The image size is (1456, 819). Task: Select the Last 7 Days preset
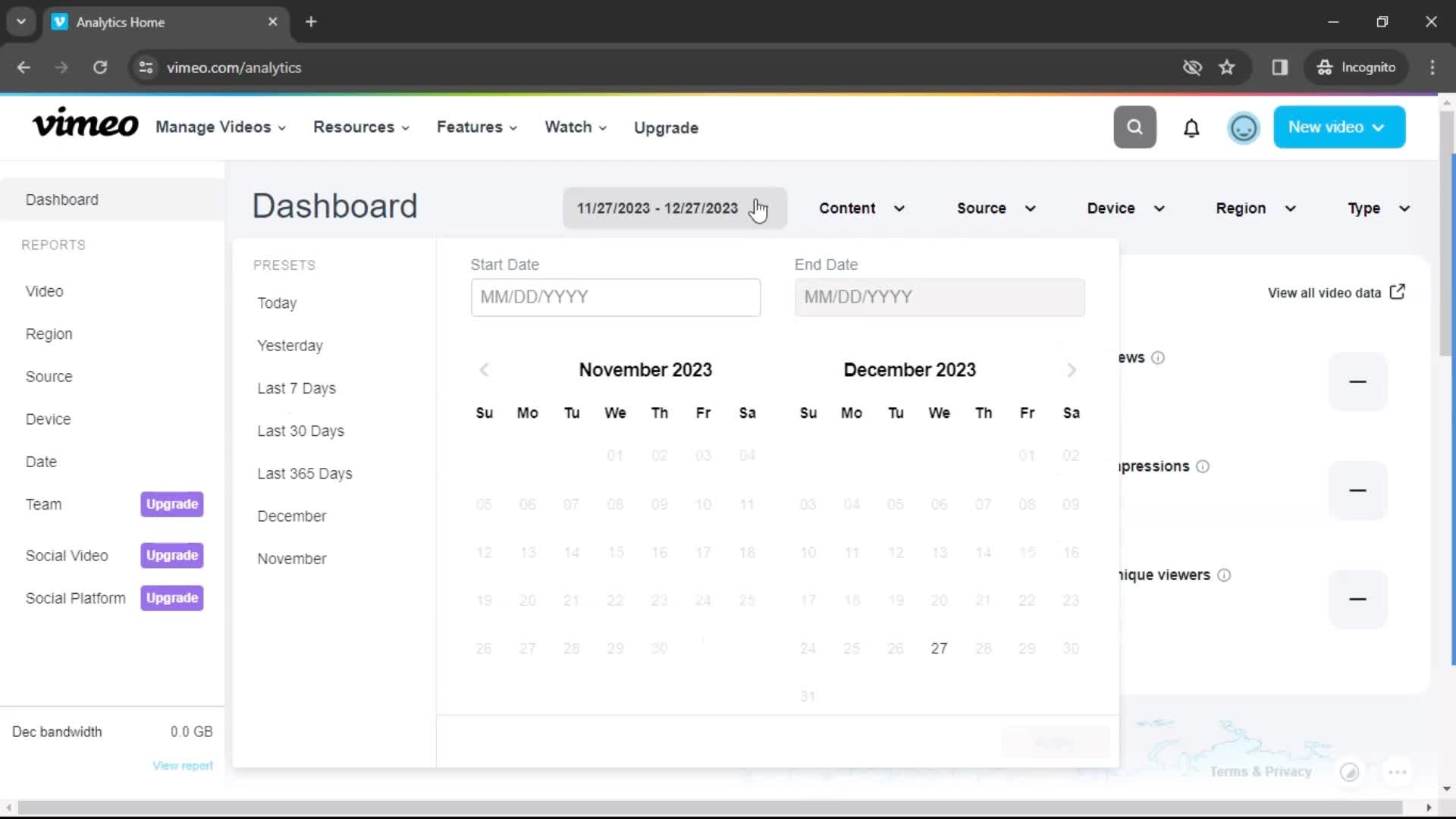[297, 388]
